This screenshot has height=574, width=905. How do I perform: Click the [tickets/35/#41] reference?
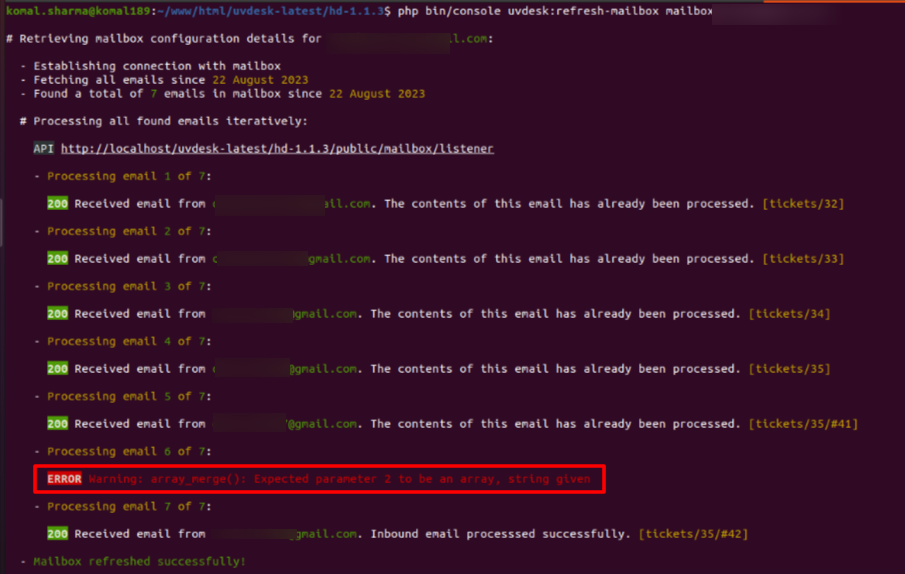click(803, 424)
